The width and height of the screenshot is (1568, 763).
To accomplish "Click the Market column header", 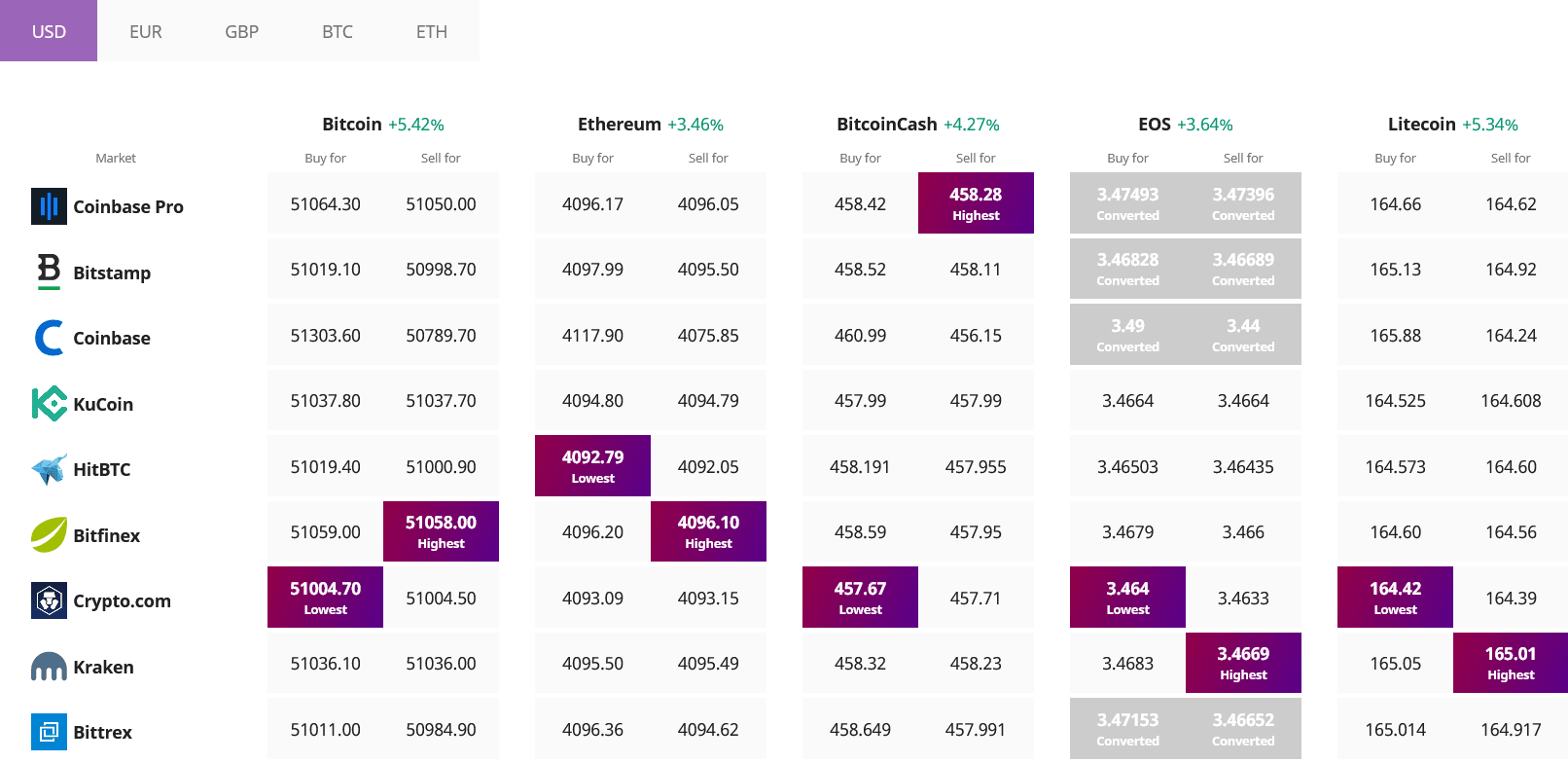I will pyautogui.click(x=116, y=158).
